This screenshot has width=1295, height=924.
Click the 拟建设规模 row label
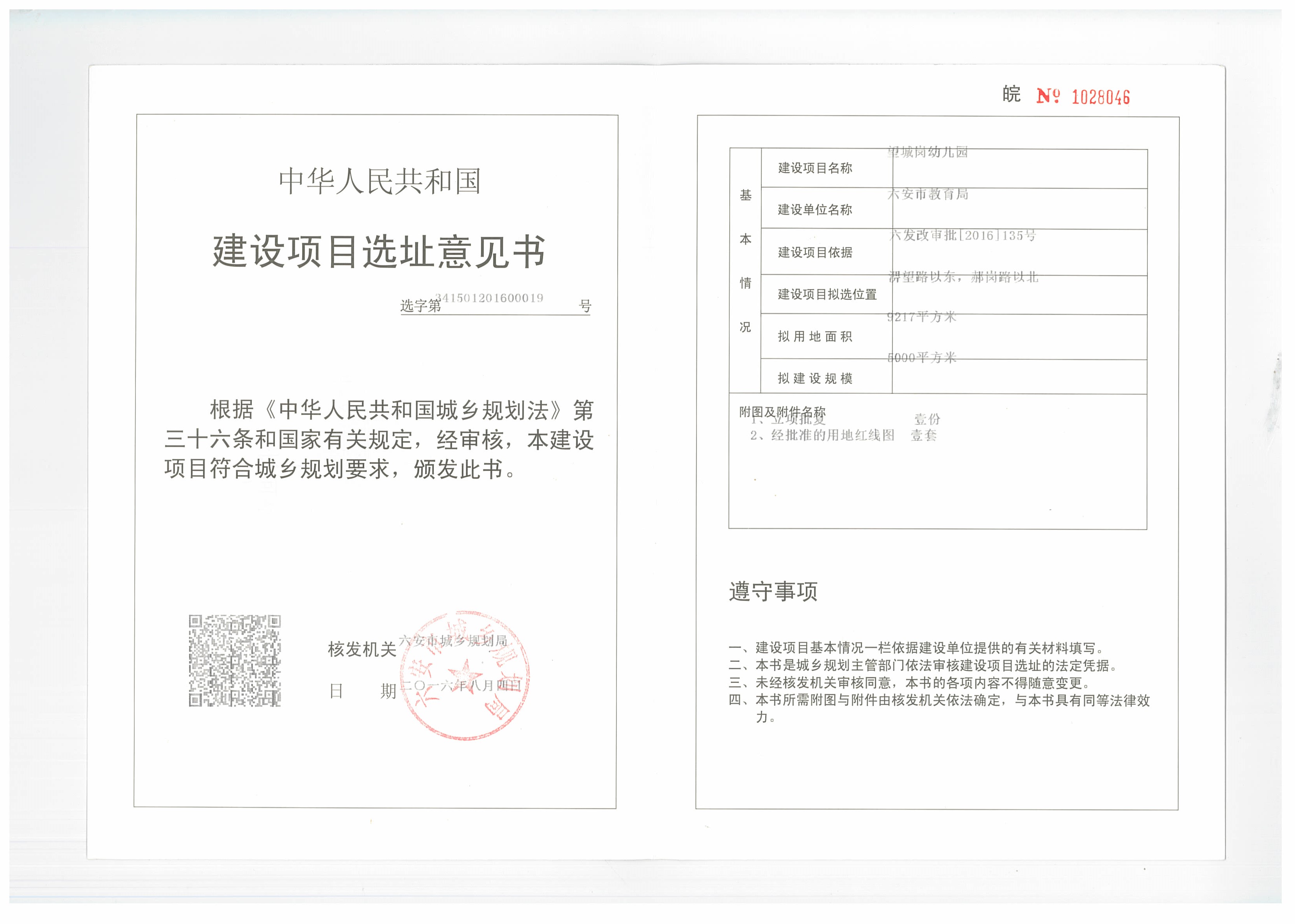pos(814,378)
